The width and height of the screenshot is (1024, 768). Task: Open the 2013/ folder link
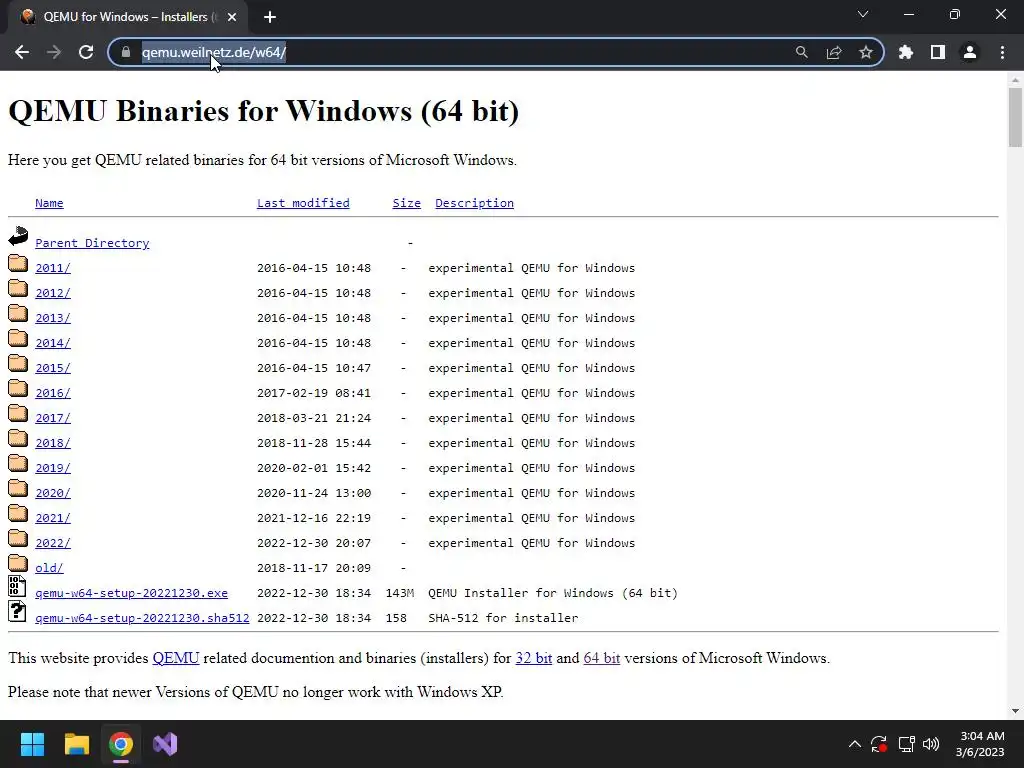[x=53, y=318]
